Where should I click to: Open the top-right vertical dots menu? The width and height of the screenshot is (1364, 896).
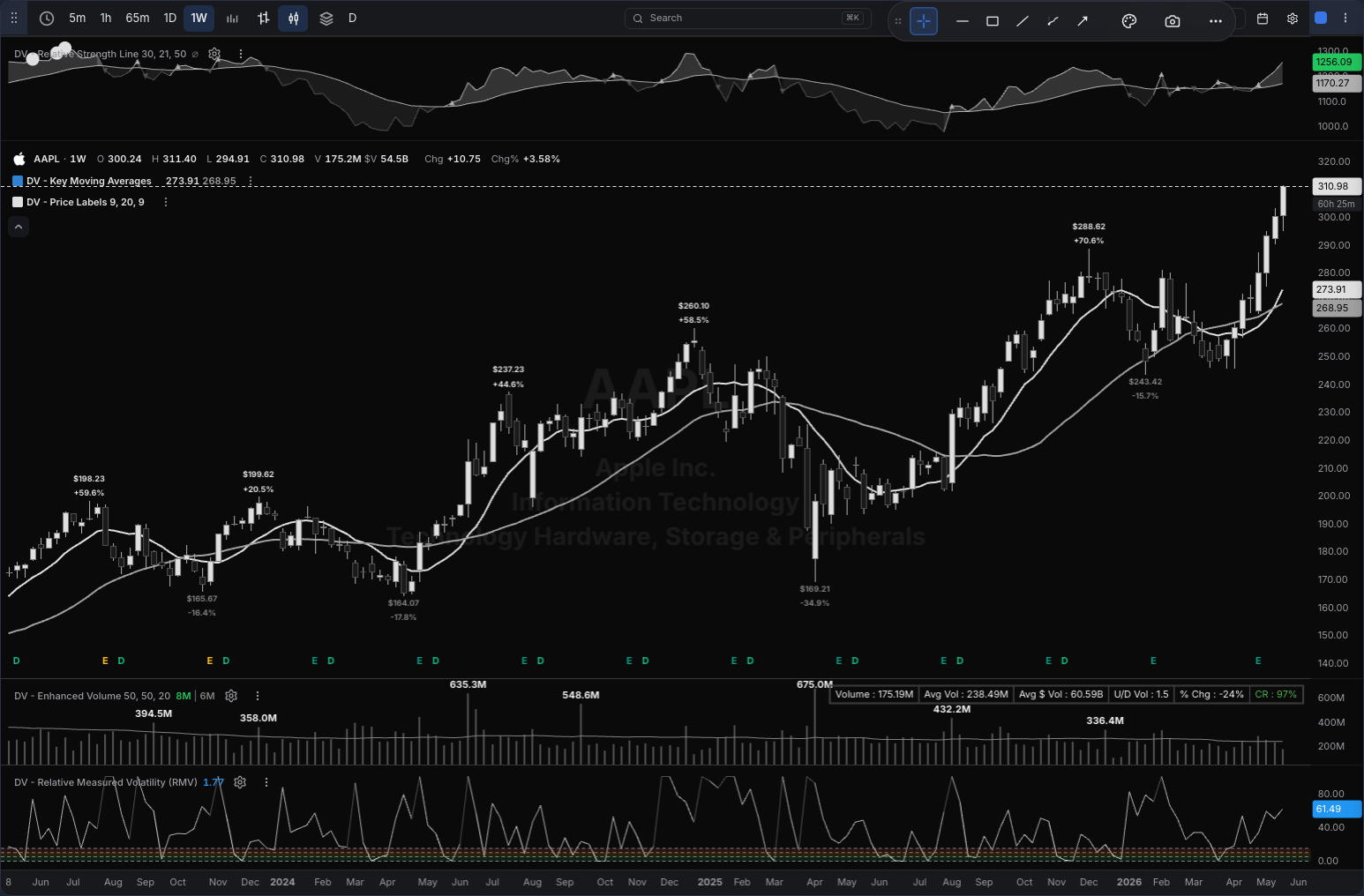[1345, 18]
